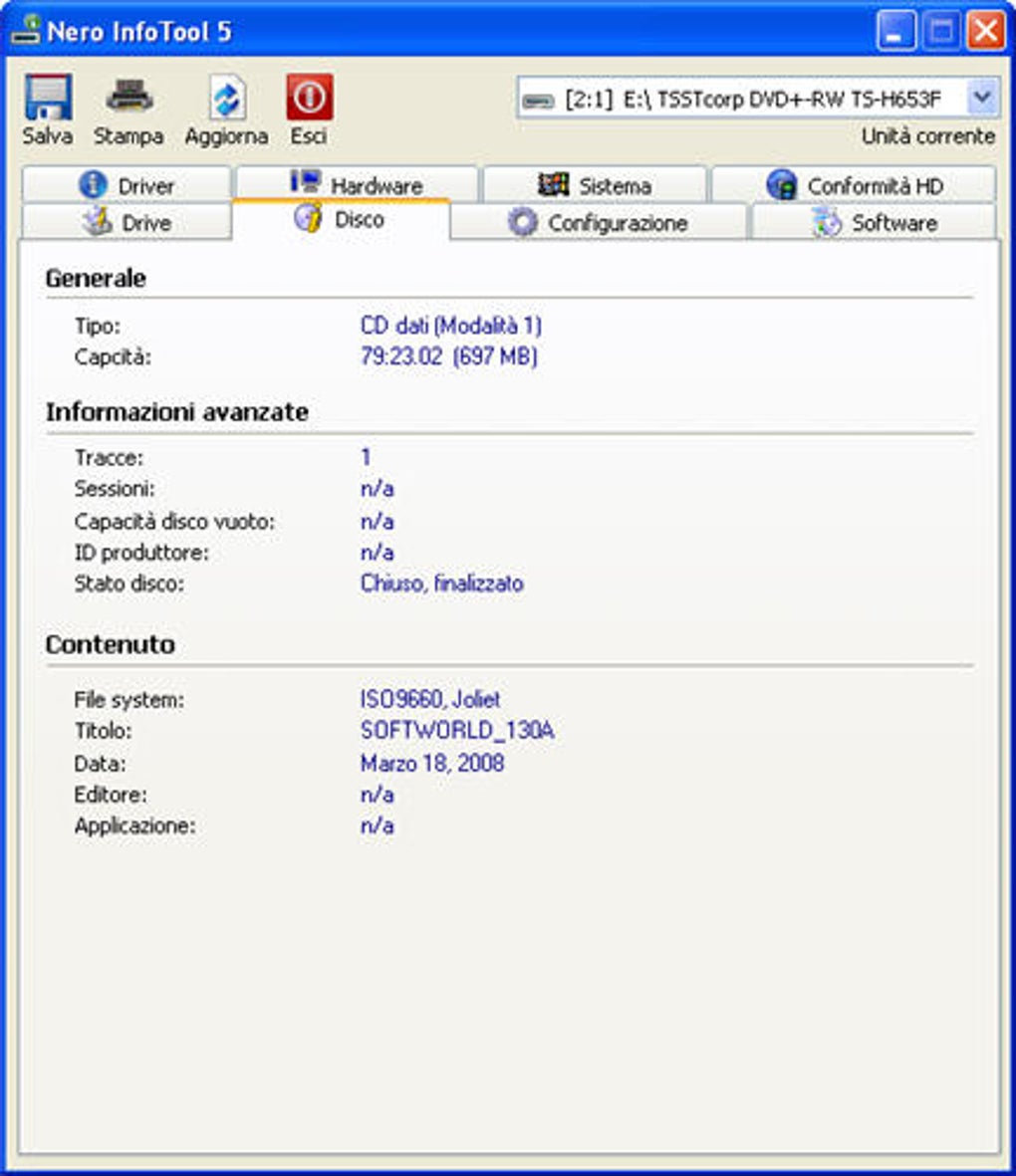Switch to the Software tab

(x=875, y=223)
